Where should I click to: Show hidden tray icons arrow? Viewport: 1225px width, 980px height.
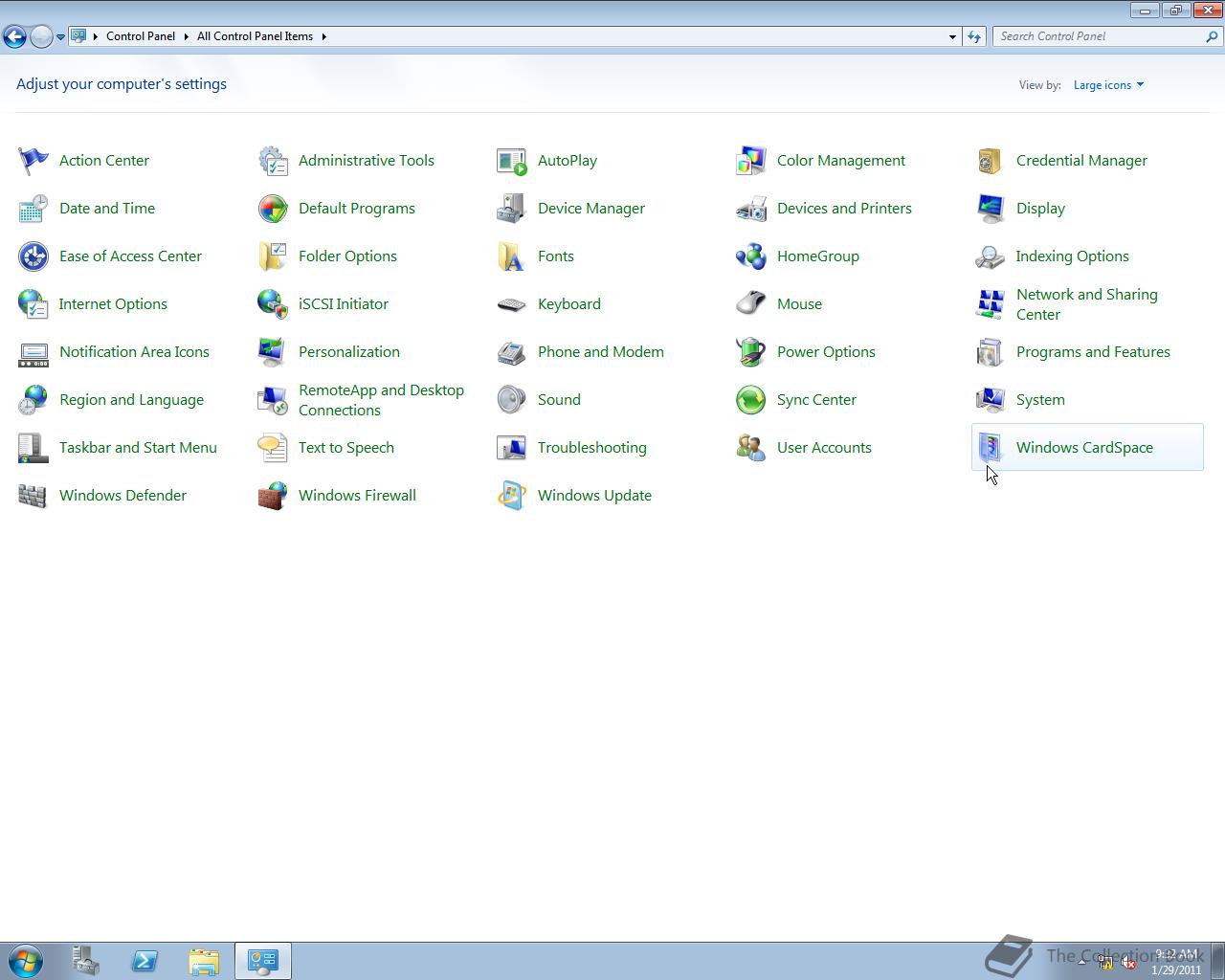[1081, 962]
